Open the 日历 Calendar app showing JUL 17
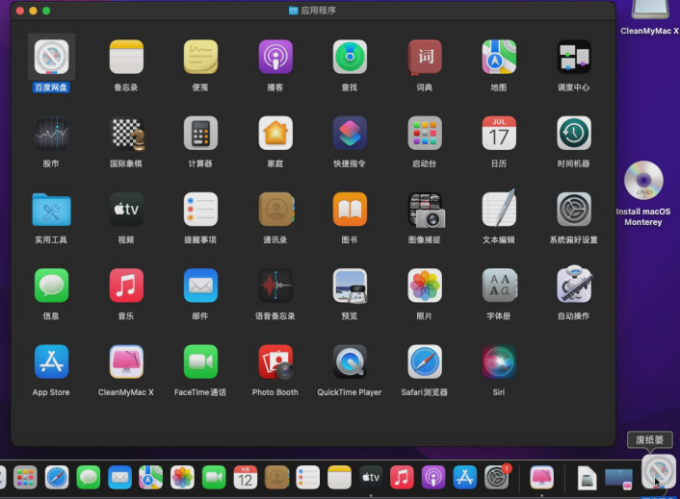680x499 pixels. [x=499, y=133]
